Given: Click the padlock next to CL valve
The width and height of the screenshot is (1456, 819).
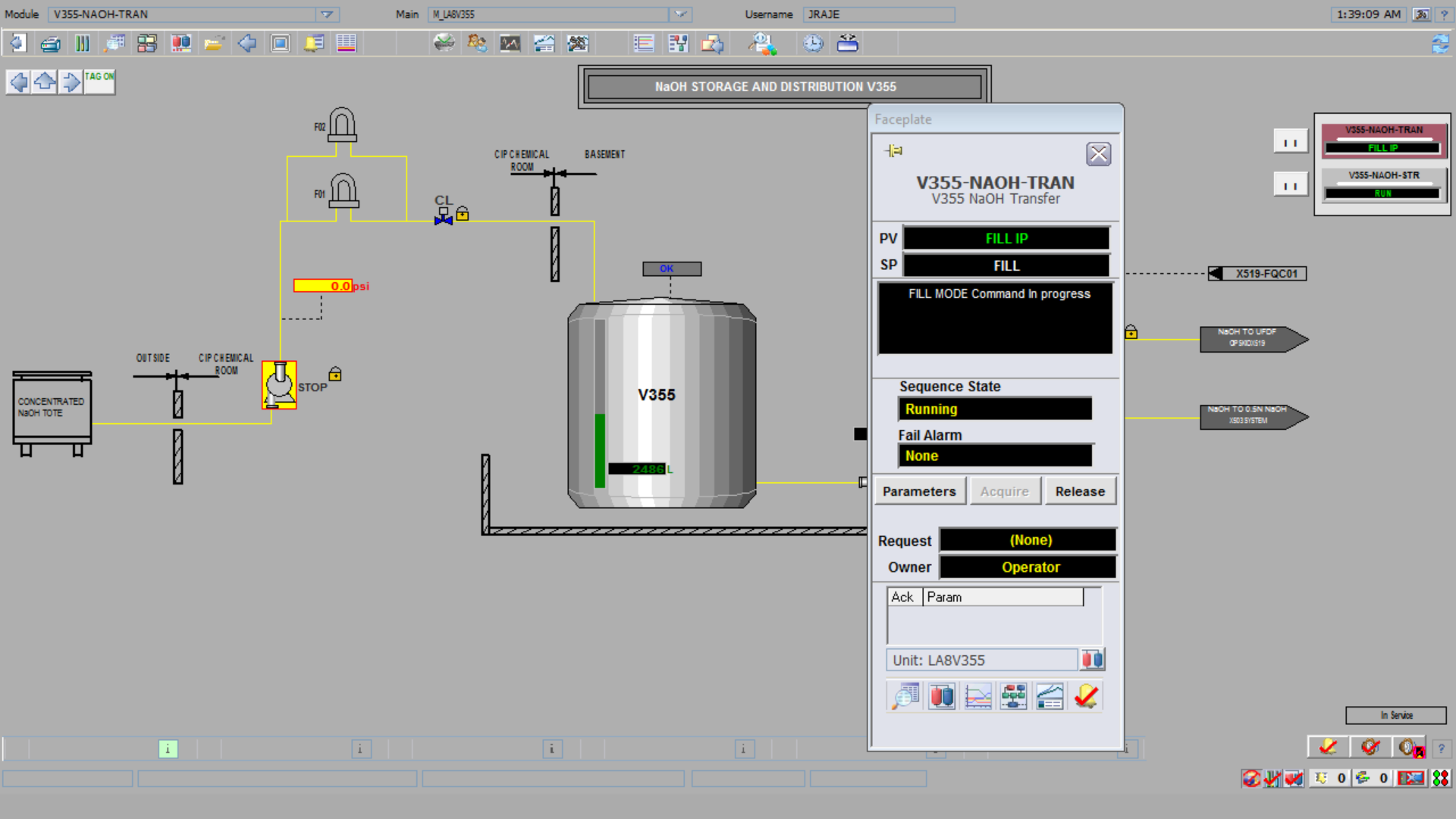Looking at the screenshot, I should click(x=463, y=214).
